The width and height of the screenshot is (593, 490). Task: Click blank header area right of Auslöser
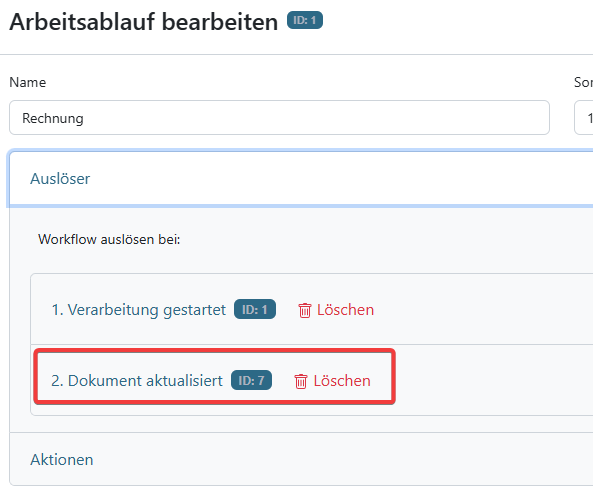tap(340, 179)
